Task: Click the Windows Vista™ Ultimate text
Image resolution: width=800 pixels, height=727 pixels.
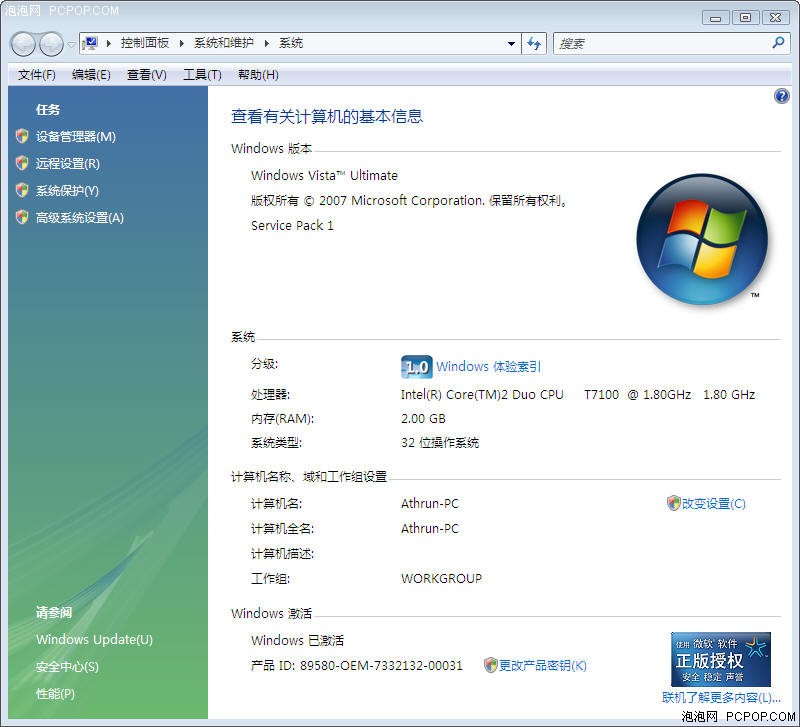Action: tap(324, 176)
